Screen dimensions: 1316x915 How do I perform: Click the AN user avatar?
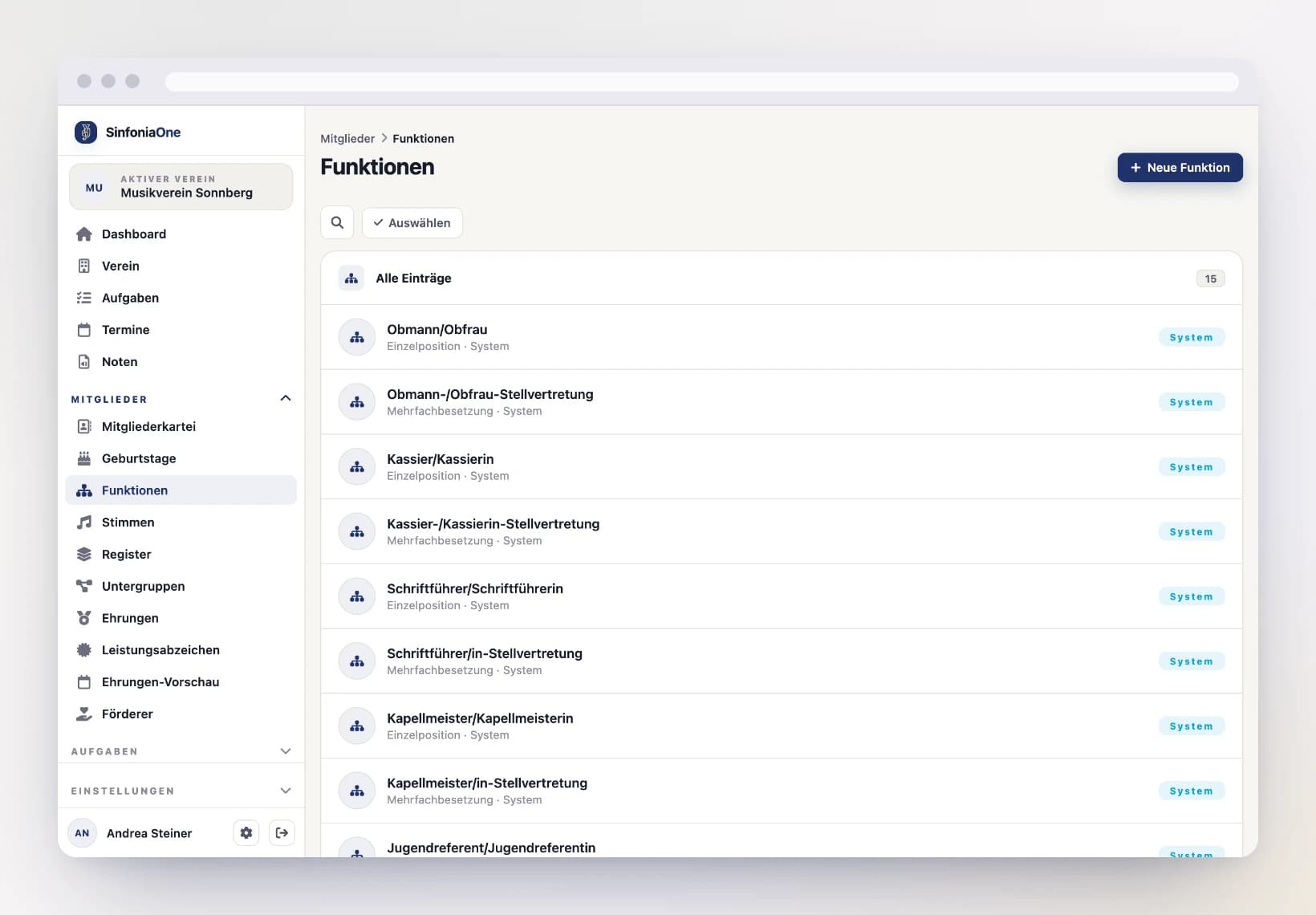pos(83,833)
